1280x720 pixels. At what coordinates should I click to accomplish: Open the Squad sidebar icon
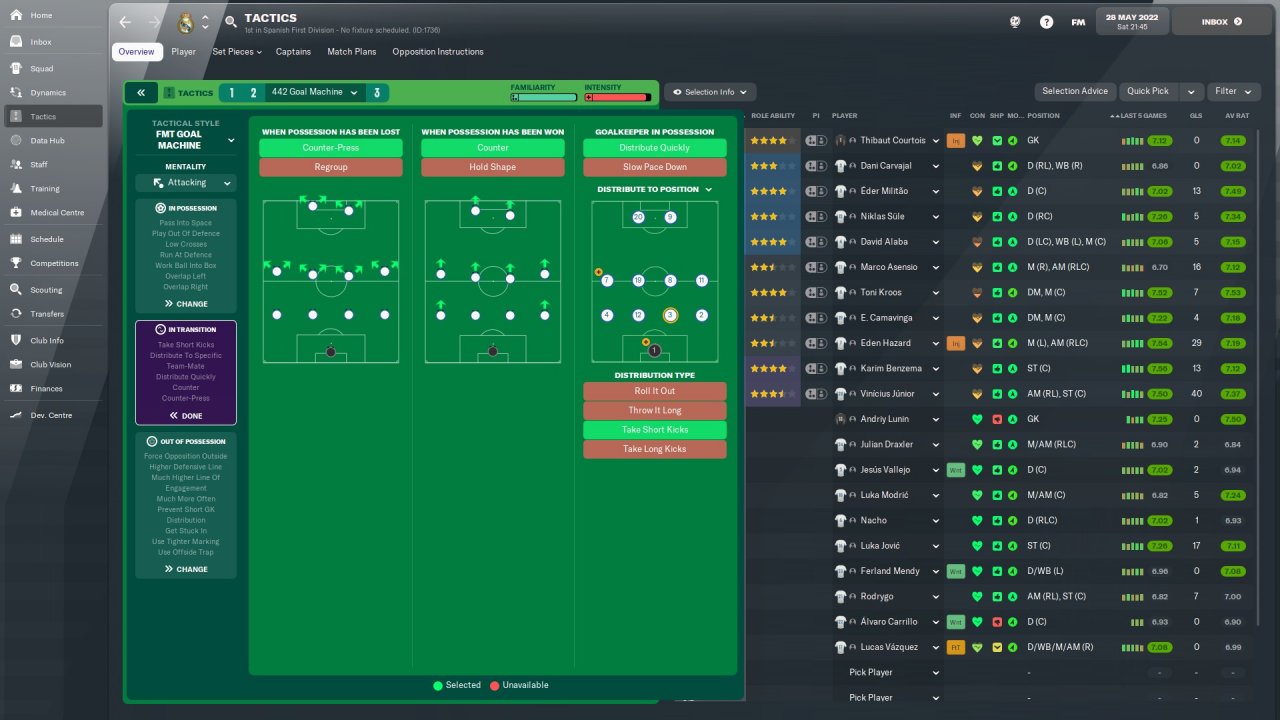point(16,68)
